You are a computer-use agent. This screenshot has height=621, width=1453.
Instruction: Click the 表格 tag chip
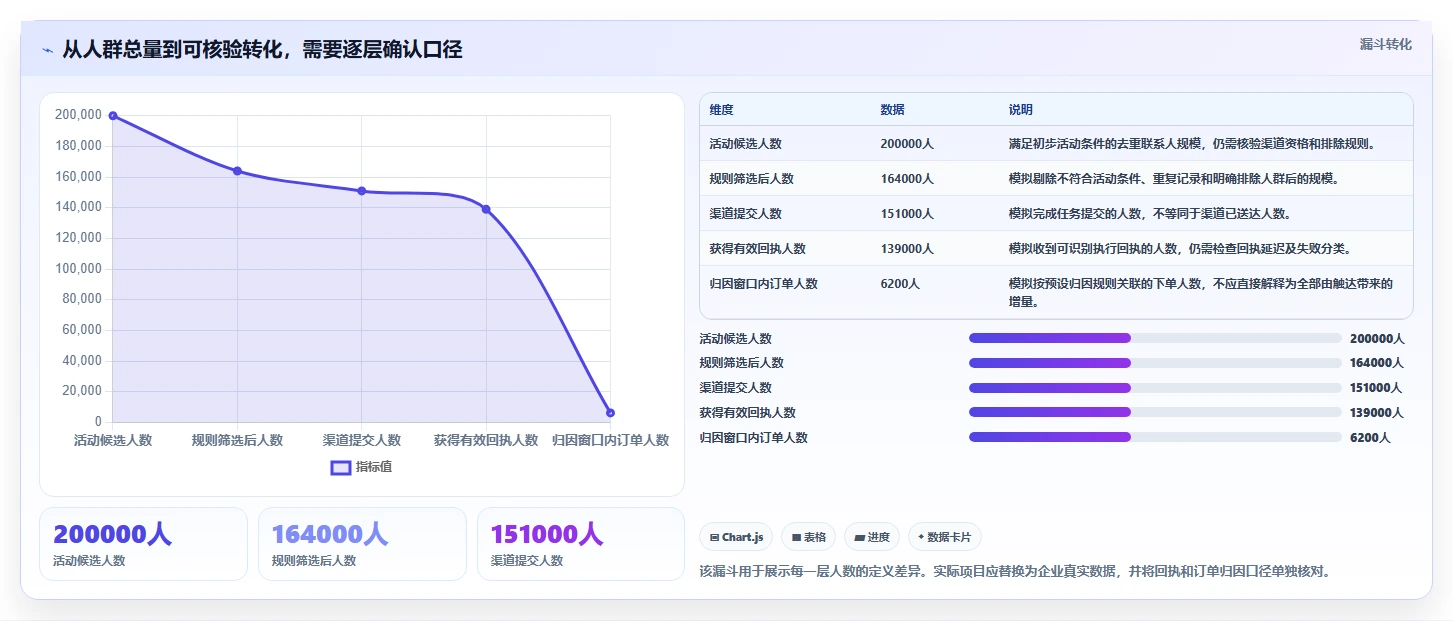point(808,537)
